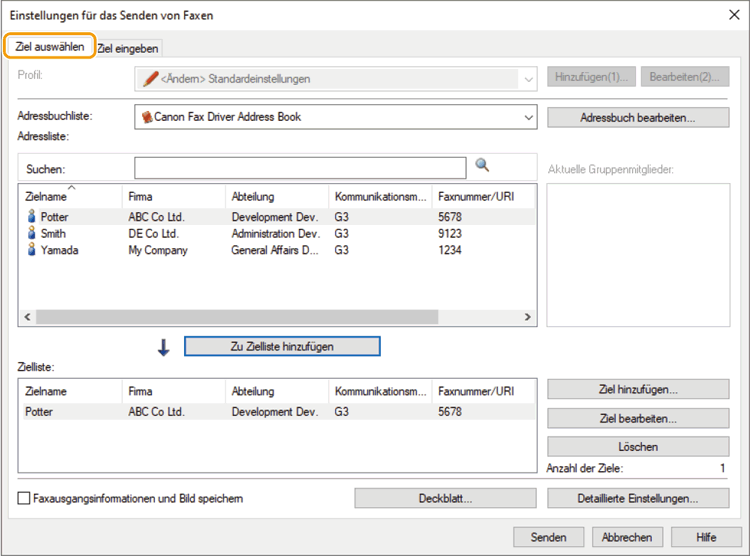Expand the Adressbuchliste dropdown
750x556 pixels.
click(x=529, y=118)
